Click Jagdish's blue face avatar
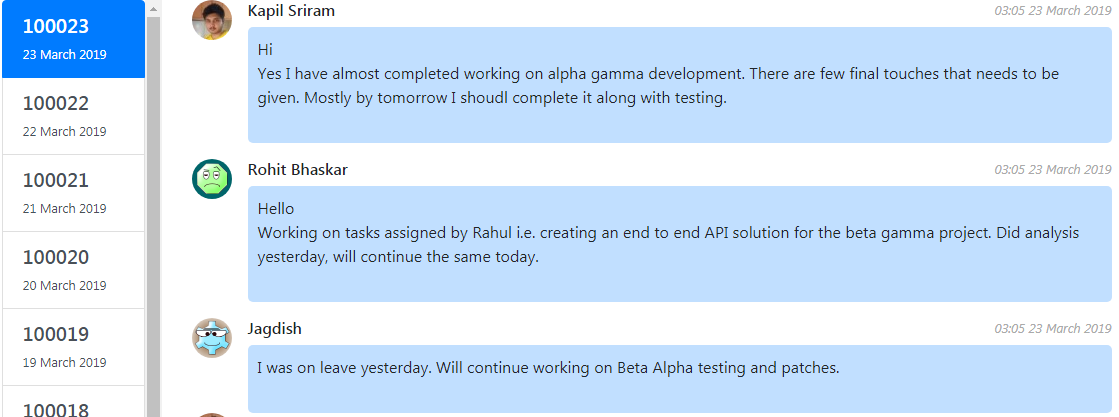1119x417 pixels. pyautogui.click(x=212, y=338)
